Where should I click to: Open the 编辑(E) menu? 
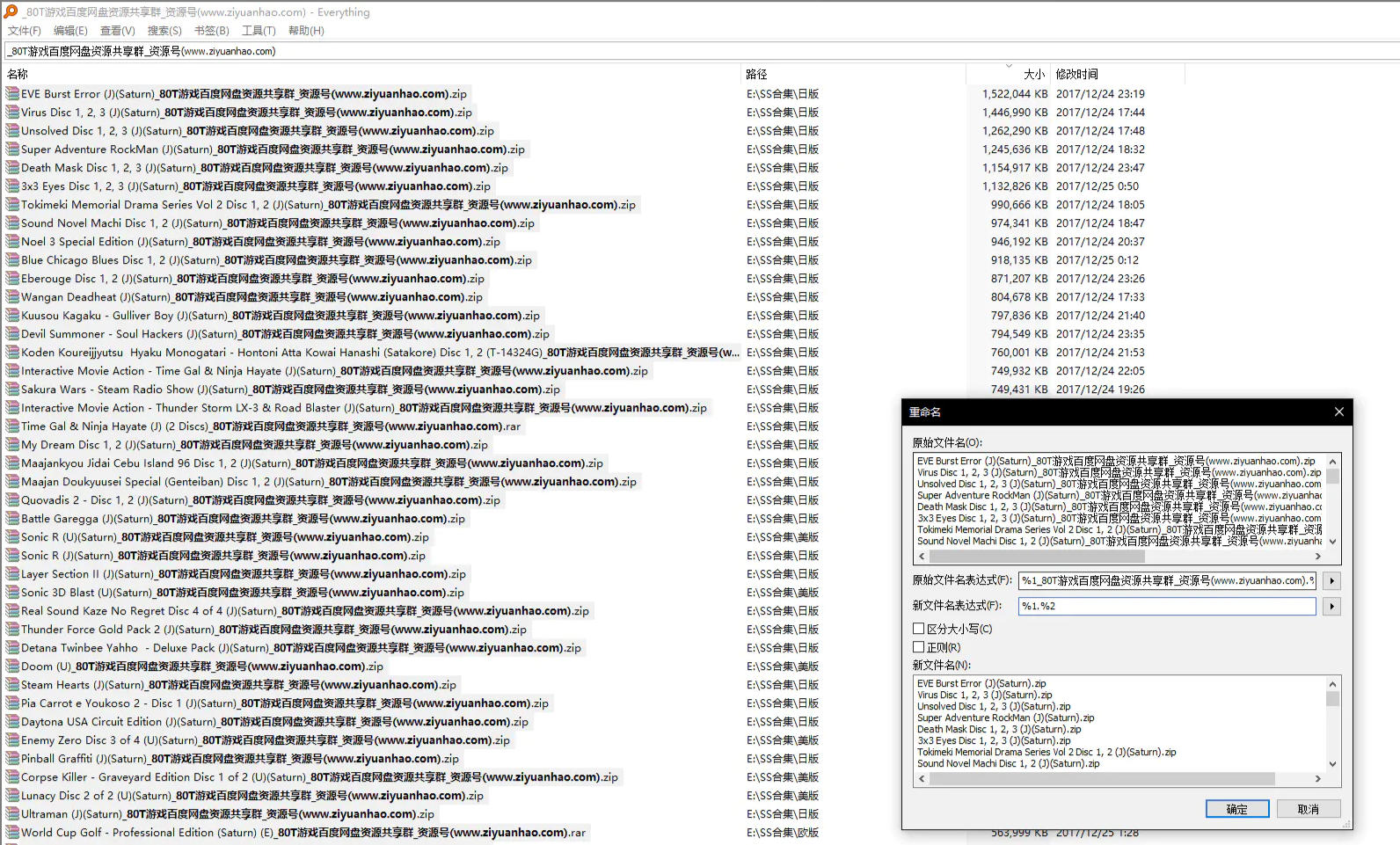70,31
